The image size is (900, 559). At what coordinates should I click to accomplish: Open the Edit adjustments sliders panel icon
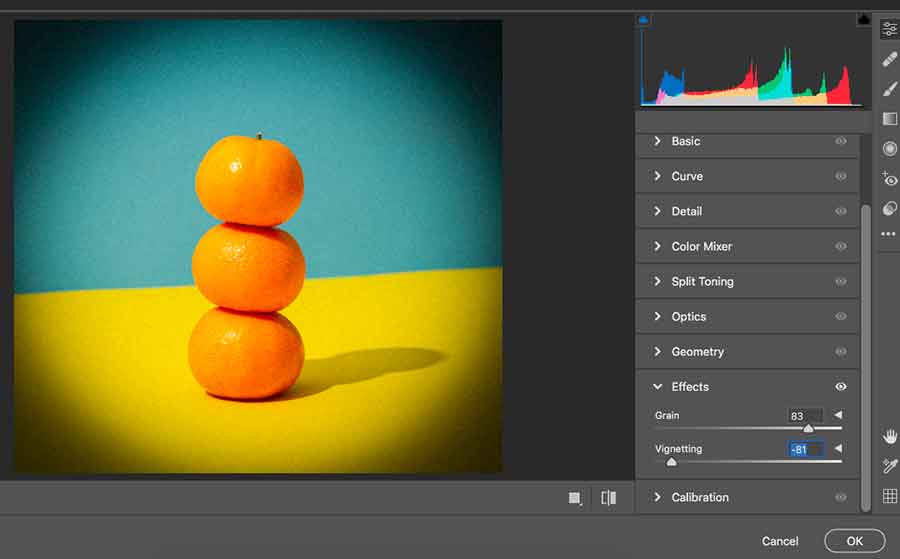pos(890,29)
